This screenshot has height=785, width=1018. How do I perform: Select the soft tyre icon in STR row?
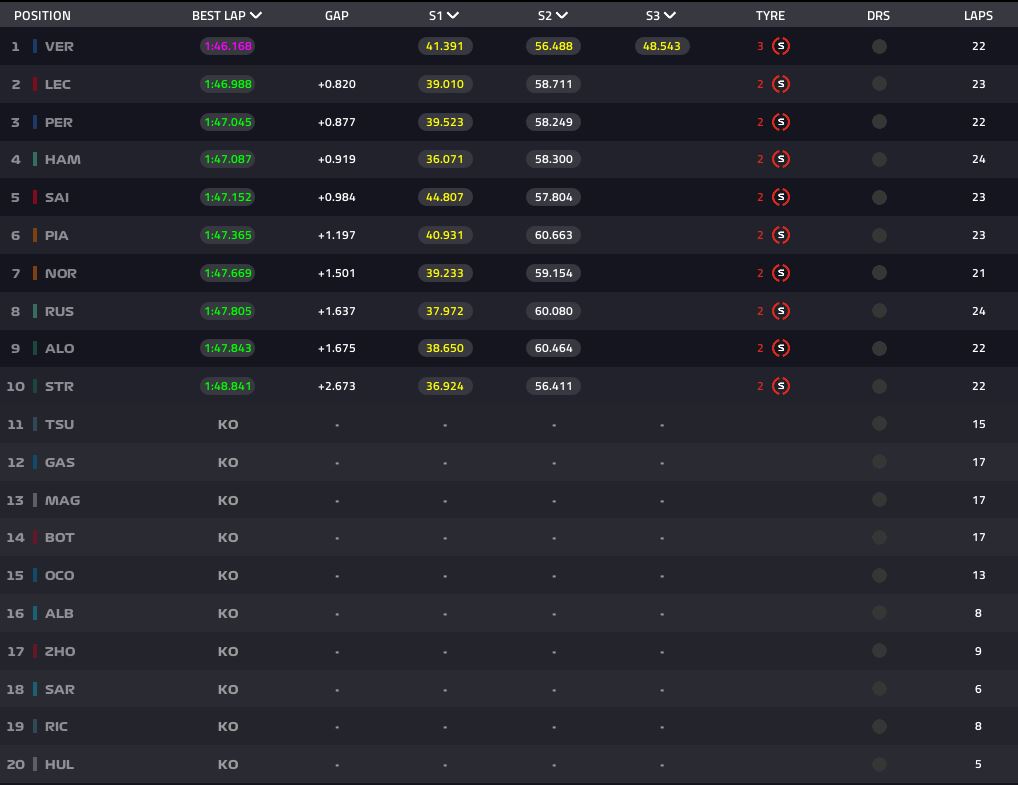(x=781, y=386)
